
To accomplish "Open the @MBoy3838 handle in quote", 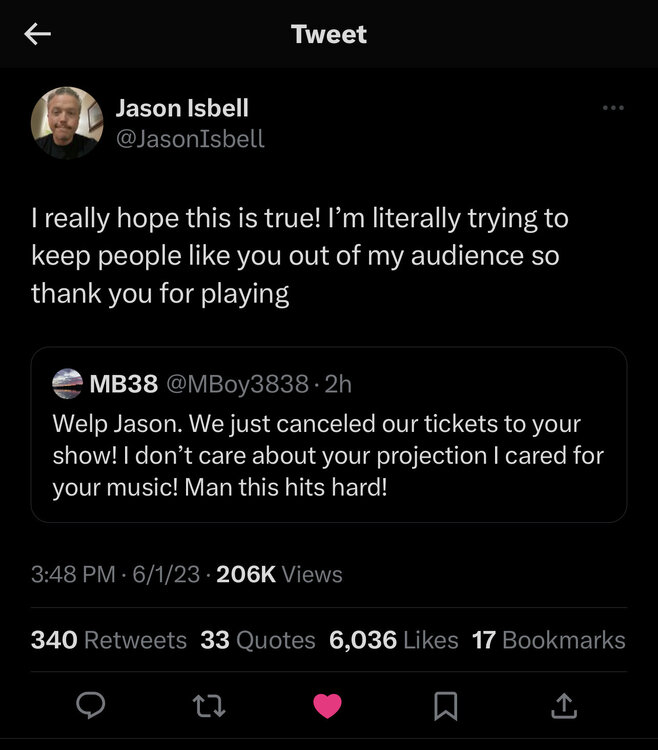I will coord(234,383).
